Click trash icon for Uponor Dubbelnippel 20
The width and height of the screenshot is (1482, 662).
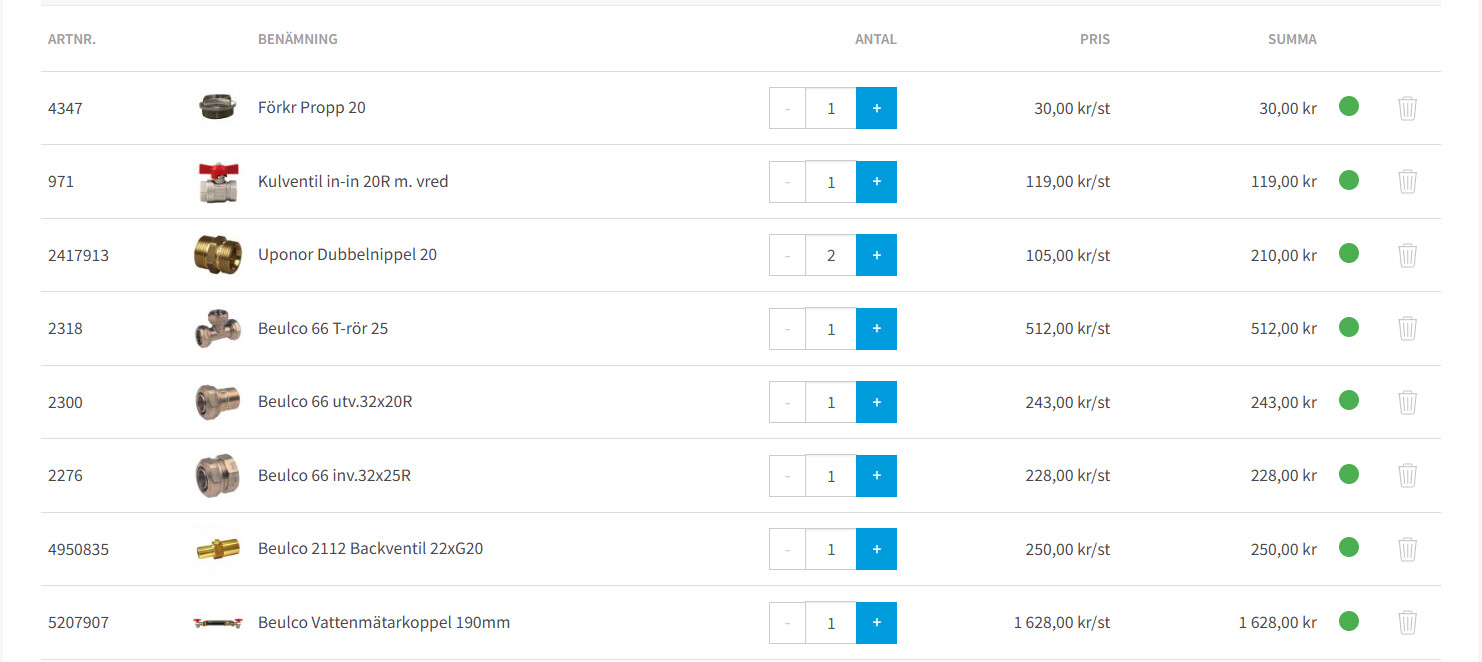coord(1407,255)
